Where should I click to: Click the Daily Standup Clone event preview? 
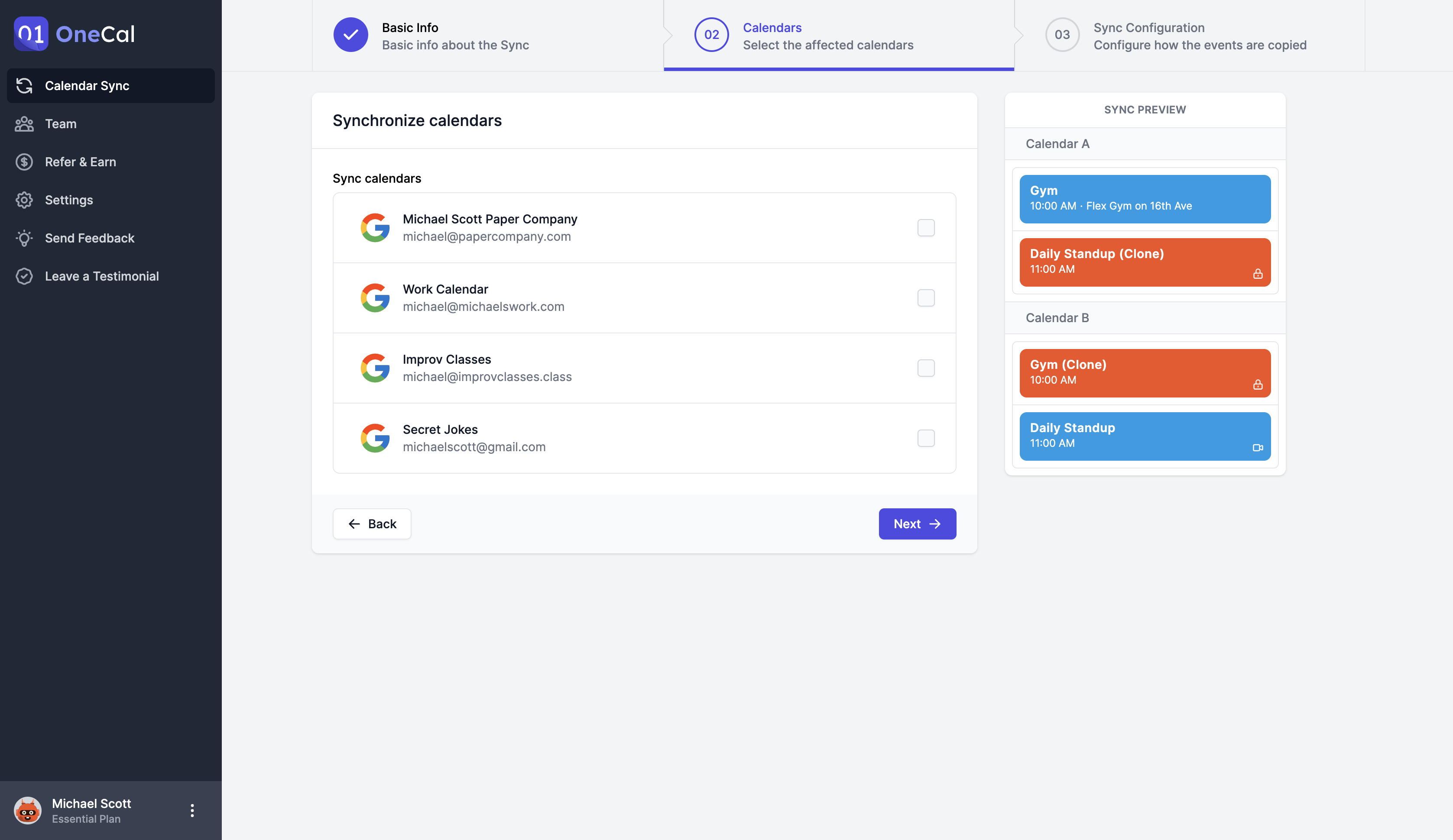pyautogui.click(x=1144, y=261)
